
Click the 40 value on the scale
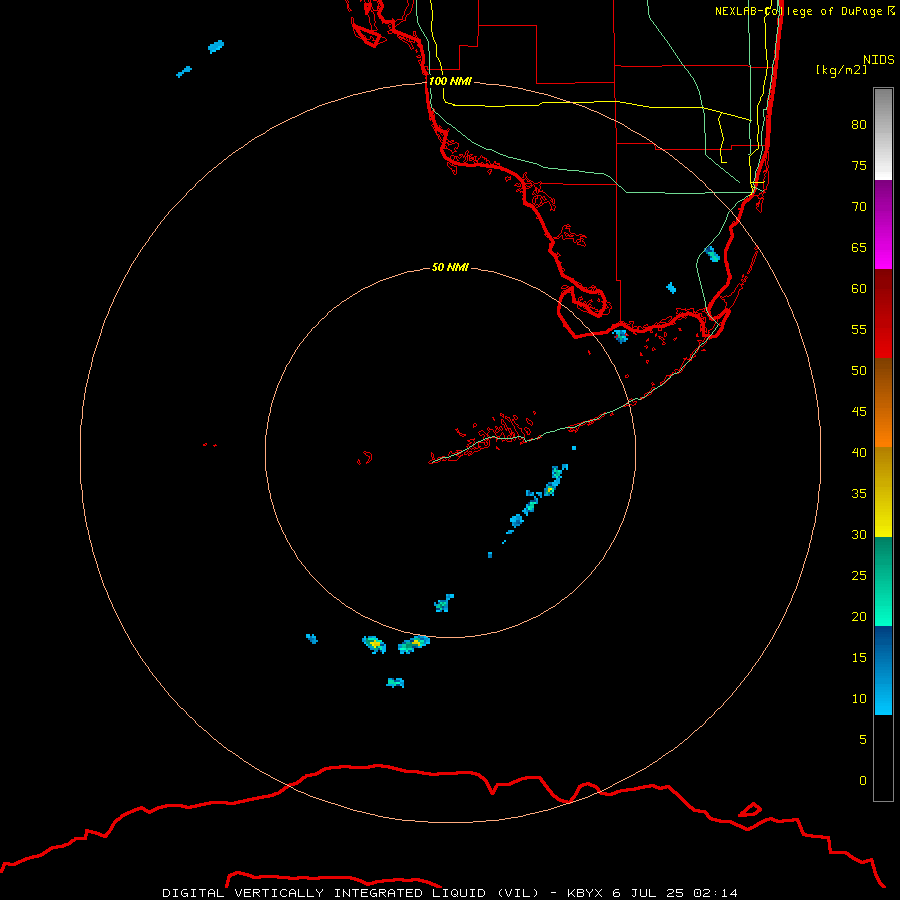[859, 452]
